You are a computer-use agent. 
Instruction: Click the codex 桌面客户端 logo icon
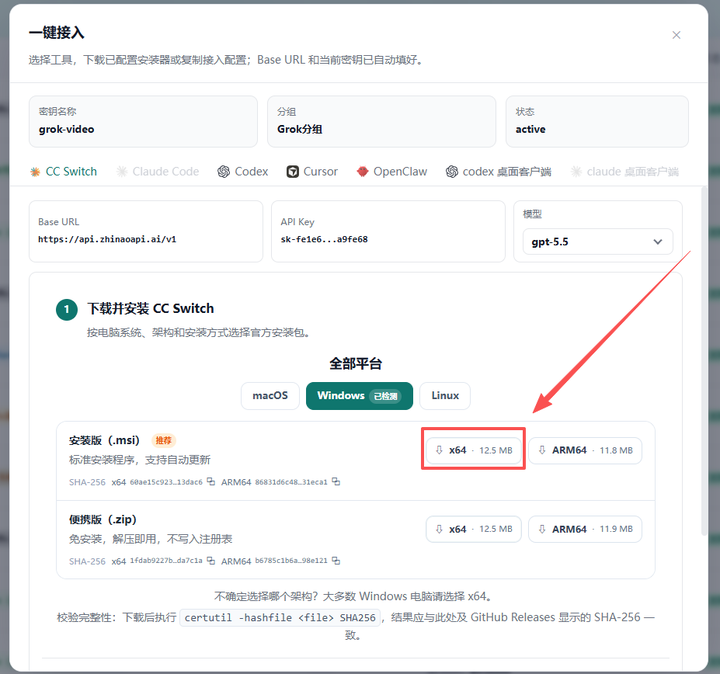[x=452, y=172]
